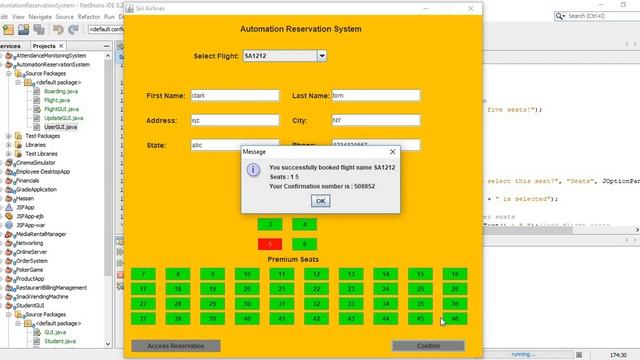Select premium seat 46
The width and height of the screenshot is (640, 360).
(455, 319)
